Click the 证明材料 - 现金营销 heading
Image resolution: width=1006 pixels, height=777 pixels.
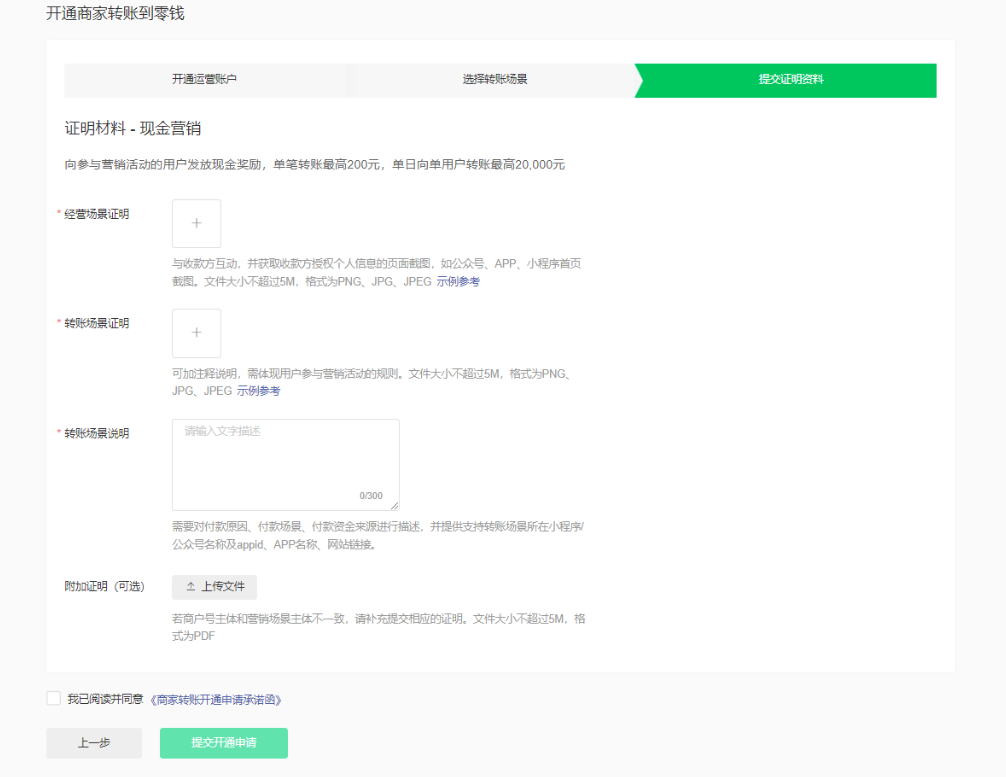click(x=133, y=129)
